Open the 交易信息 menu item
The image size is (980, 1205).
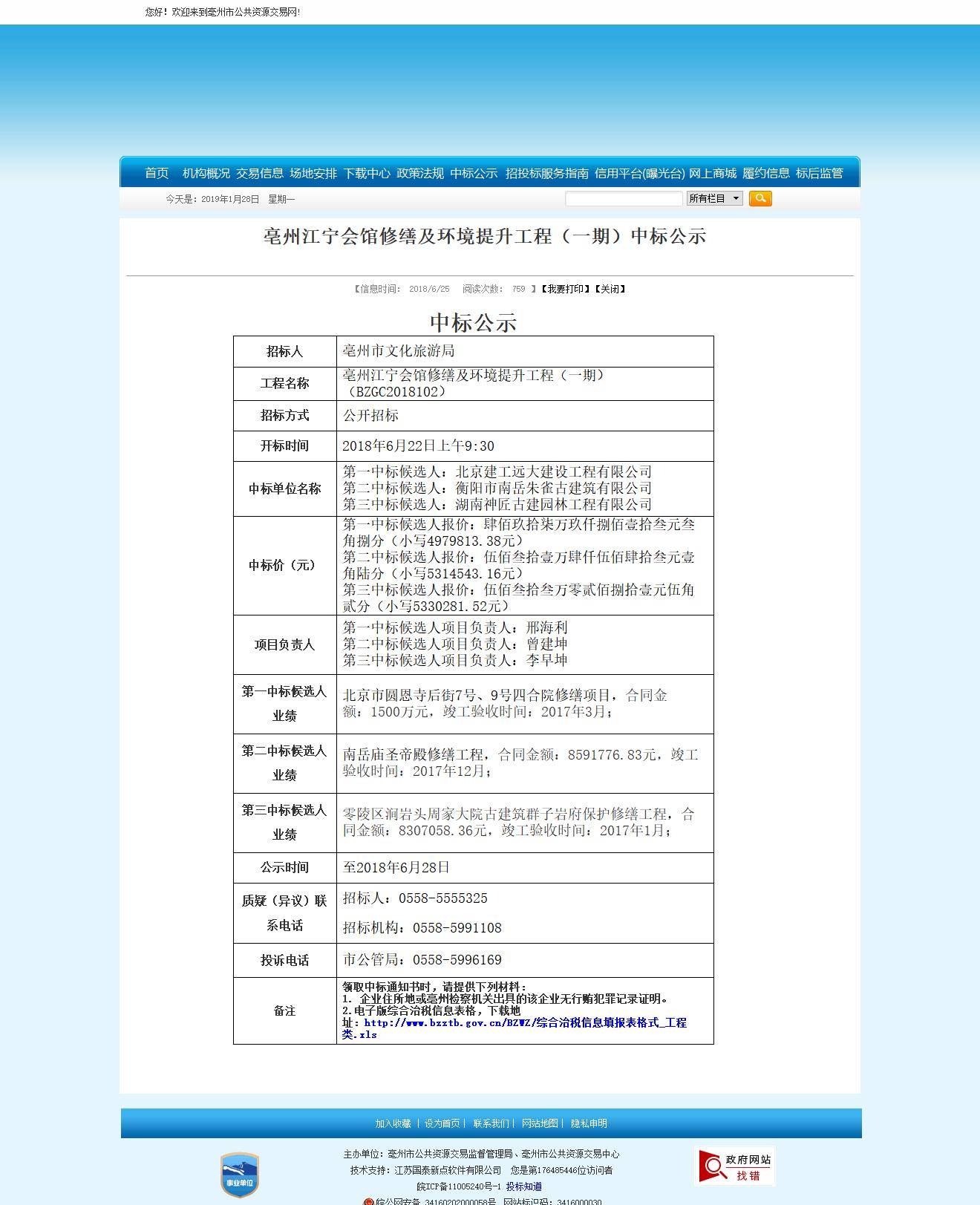tap(260, 173)
